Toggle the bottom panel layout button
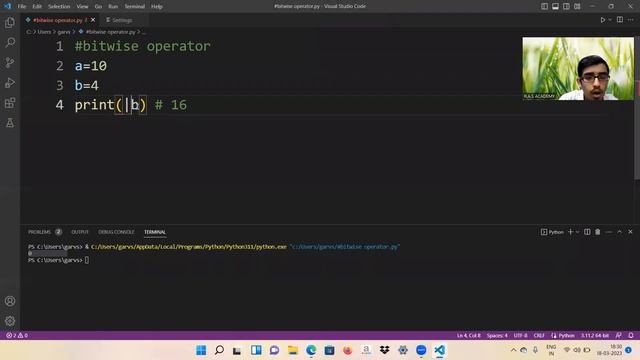This screenshot has height=360, width=640. (556, 6)
